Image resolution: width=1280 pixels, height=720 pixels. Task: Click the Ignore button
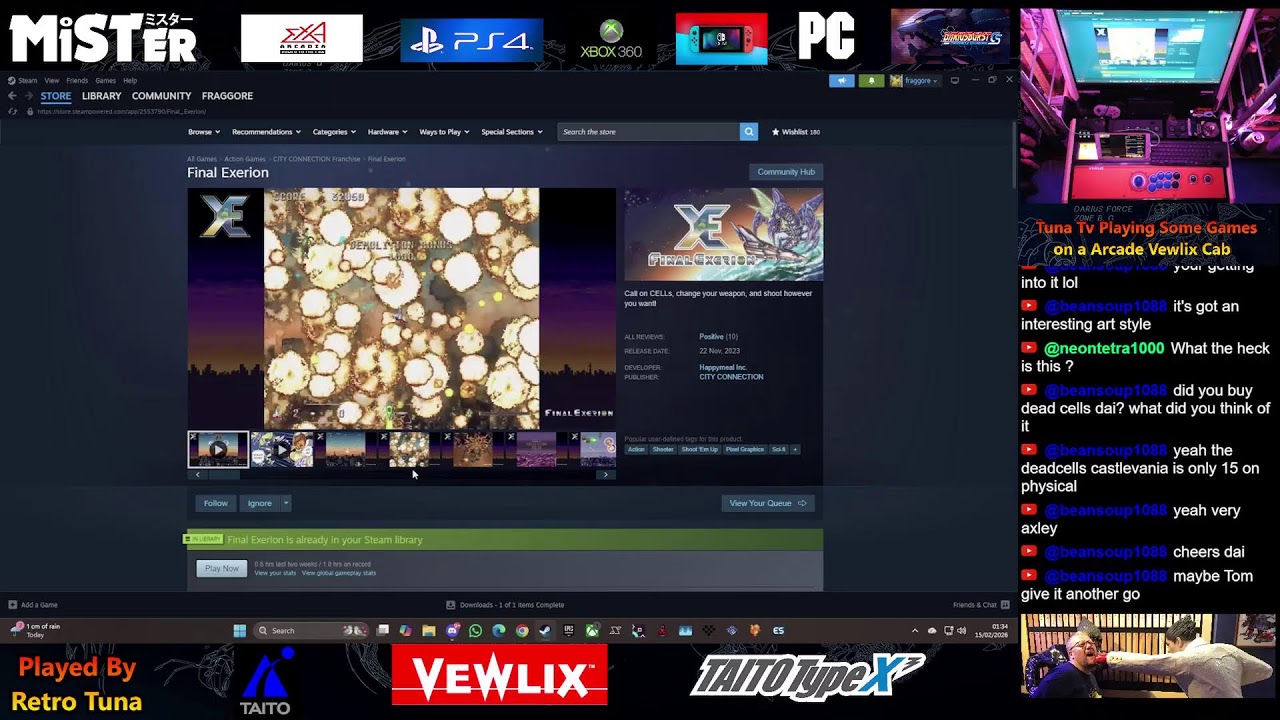coord(259,503)
